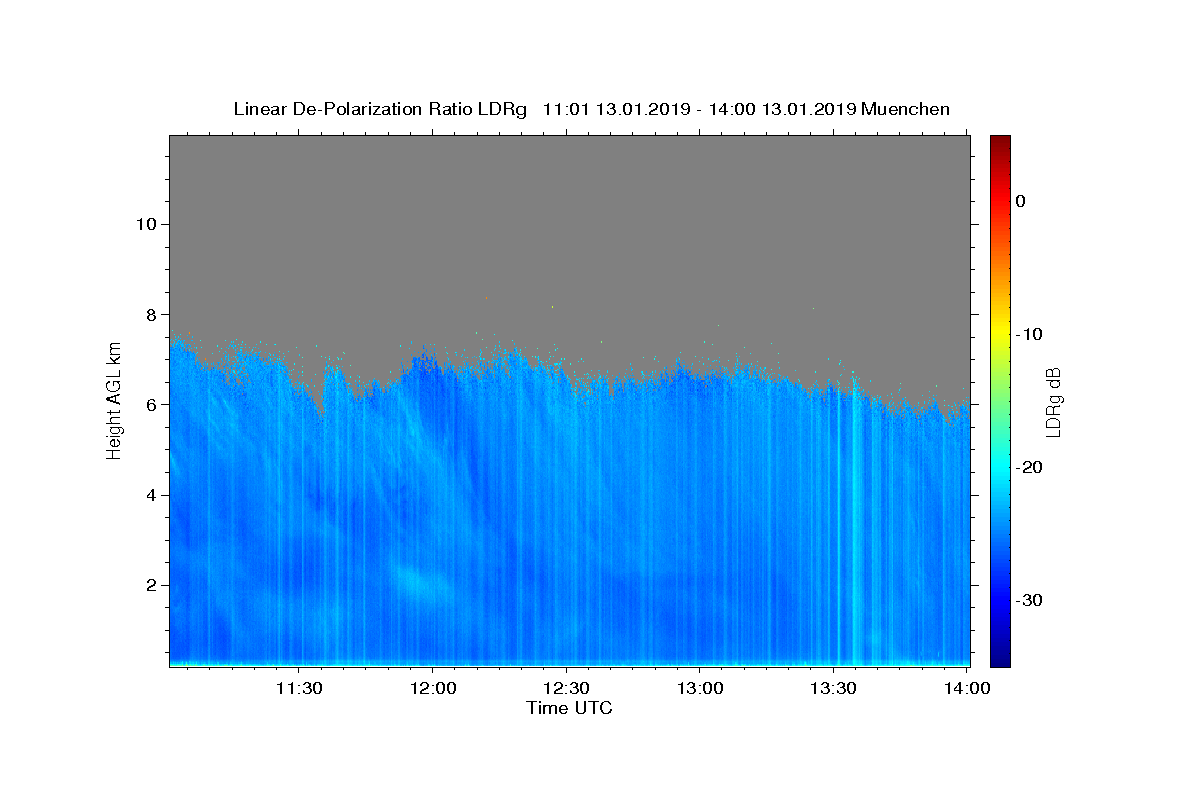Screen dimensions: 1200x800
Task: Click the plot title mentioning Muenchen
Action: coord(591,109)
